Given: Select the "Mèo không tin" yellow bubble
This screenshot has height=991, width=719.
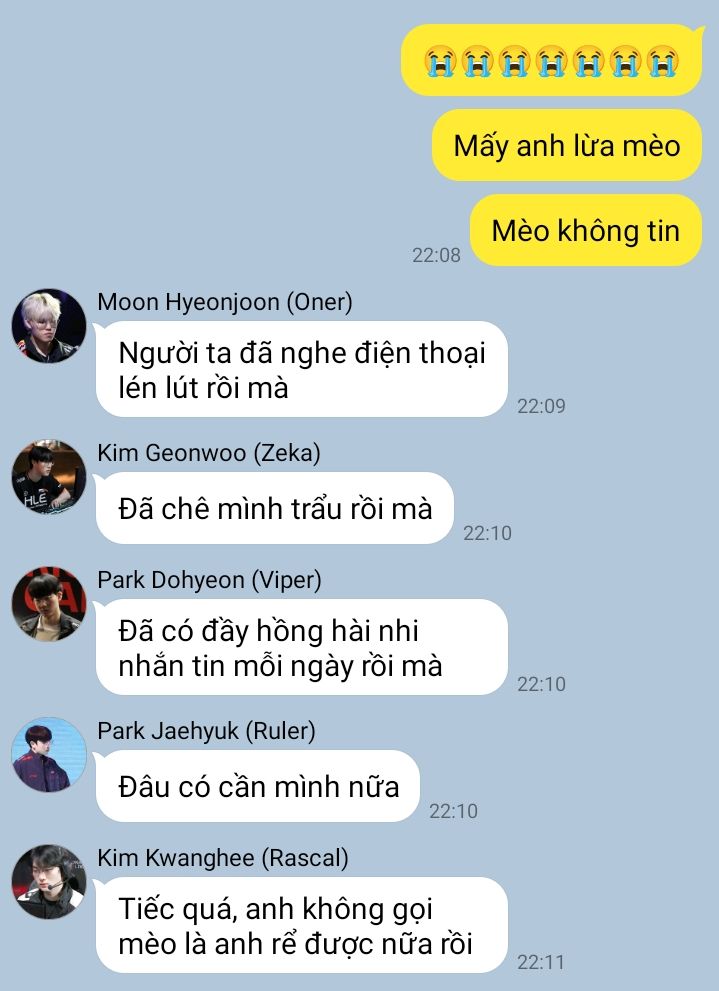Looking at the screenshot, I should coord(586,230).
